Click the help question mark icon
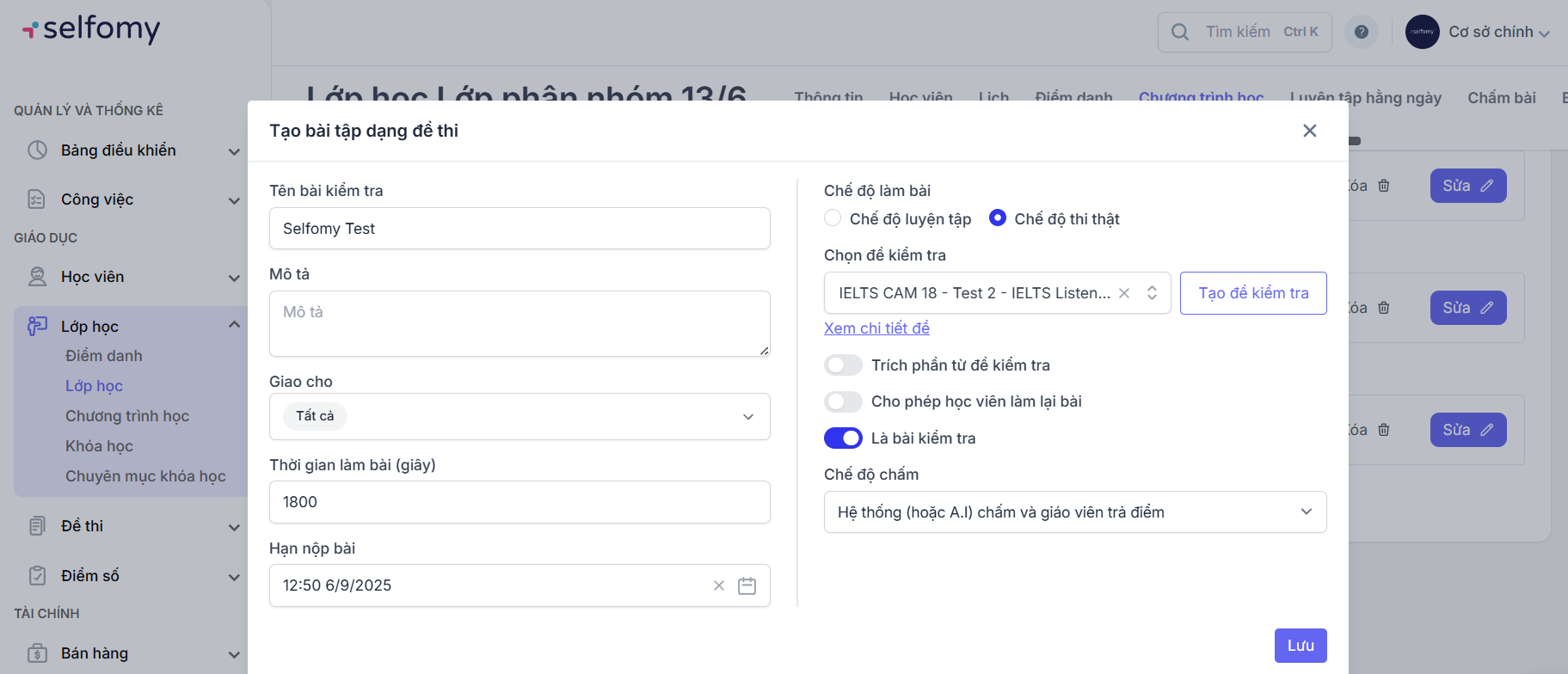 click(1361, 32)
